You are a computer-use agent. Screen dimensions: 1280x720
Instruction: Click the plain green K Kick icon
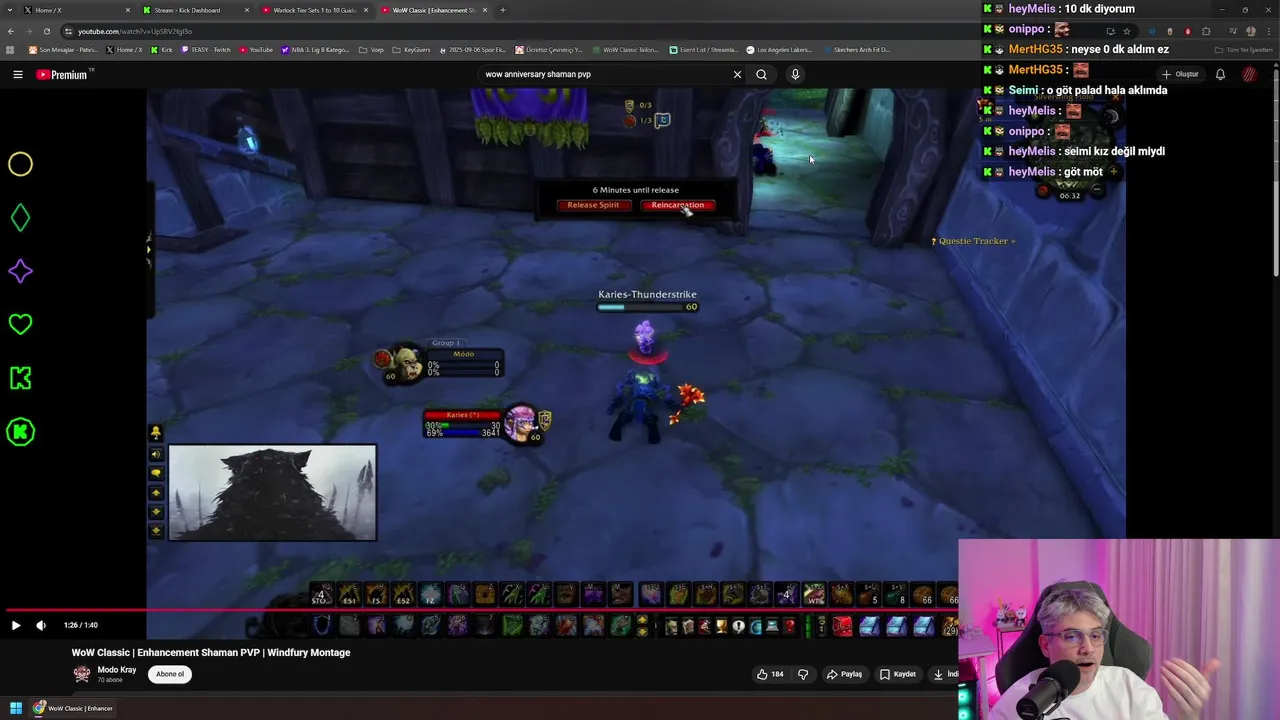pos(20,378)
